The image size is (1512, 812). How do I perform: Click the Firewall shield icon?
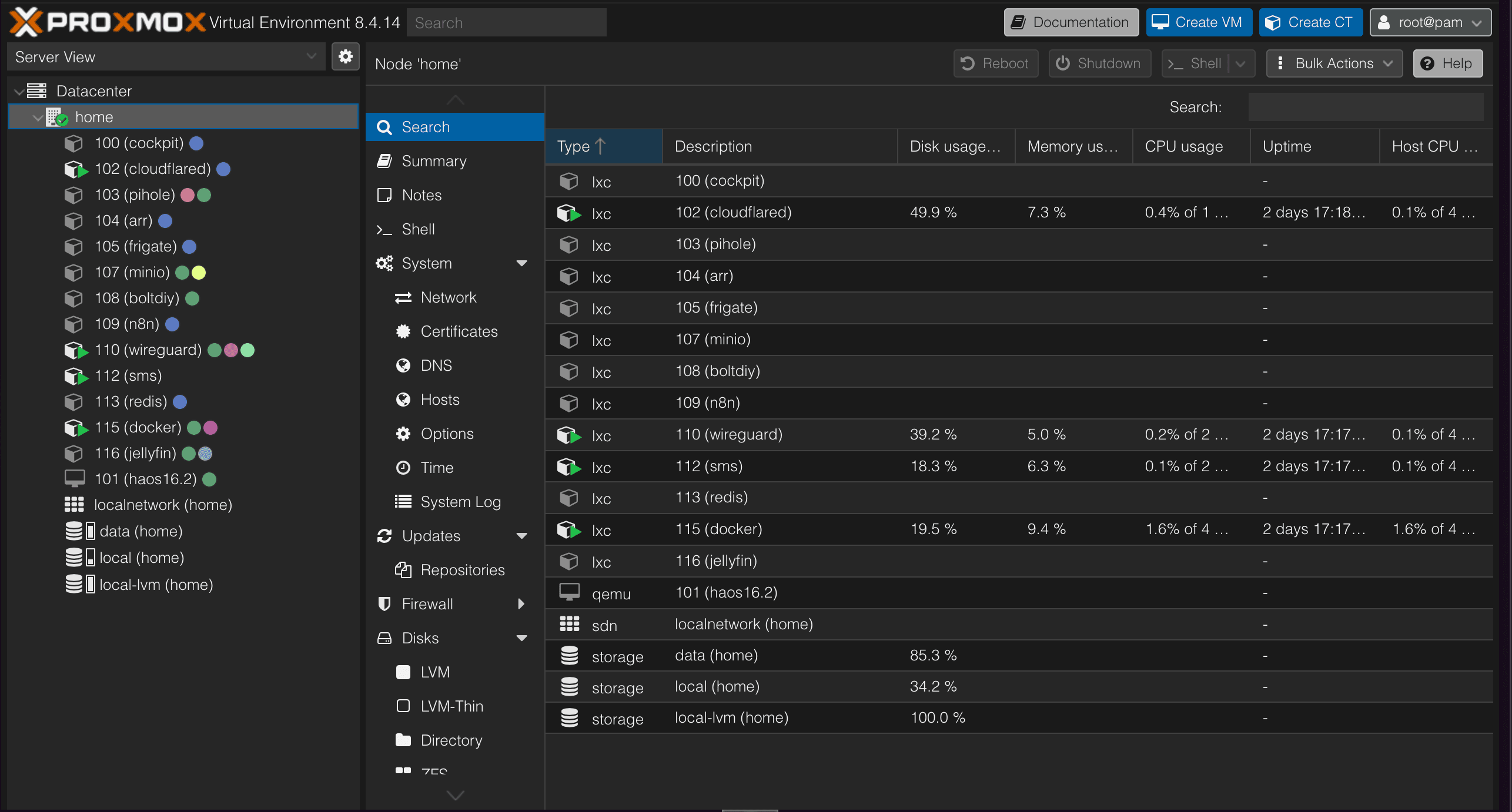(384, 604)
